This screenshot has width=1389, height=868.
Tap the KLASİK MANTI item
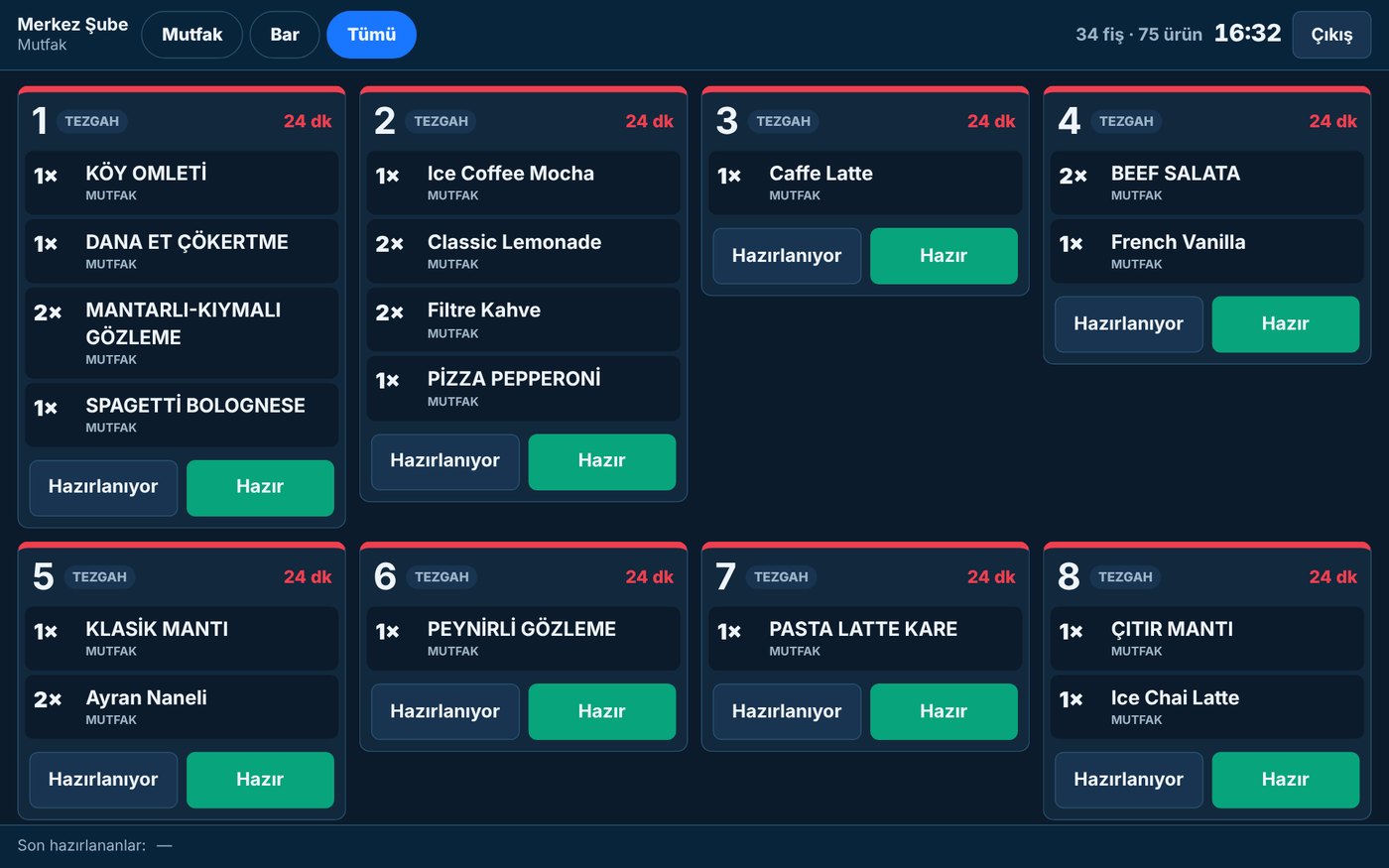(x=182, y=638)
